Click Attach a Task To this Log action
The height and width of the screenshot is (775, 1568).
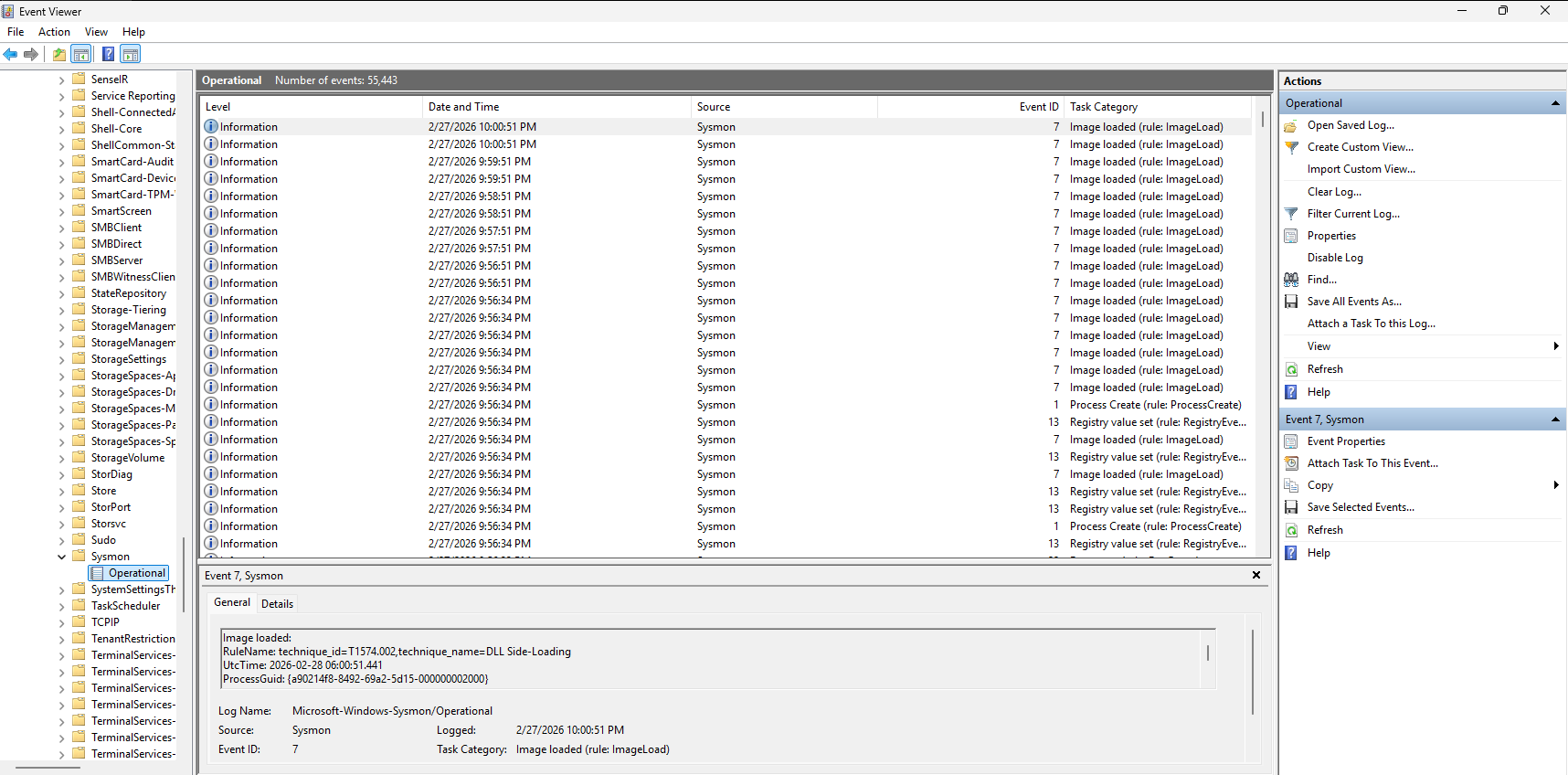1371,324
